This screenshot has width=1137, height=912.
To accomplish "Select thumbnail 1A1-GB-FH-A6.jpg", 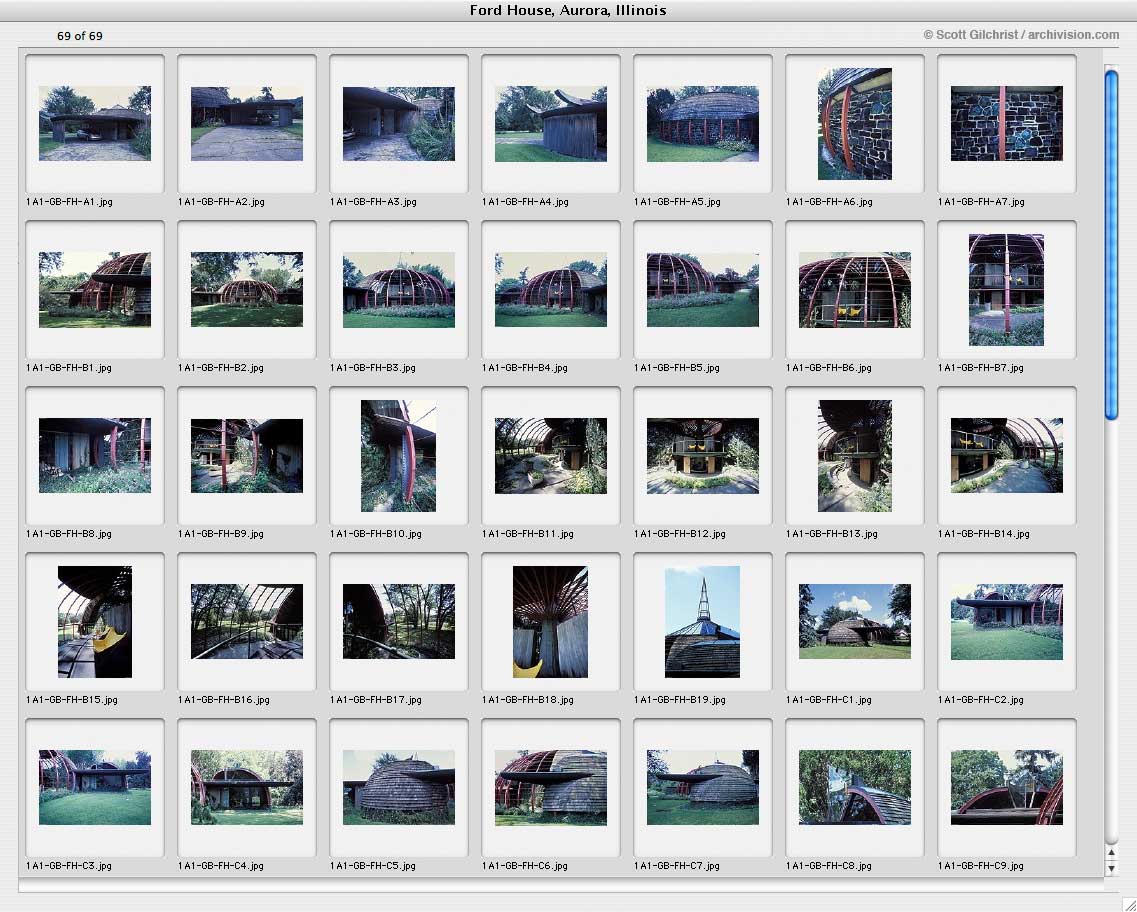I will 855,123.
